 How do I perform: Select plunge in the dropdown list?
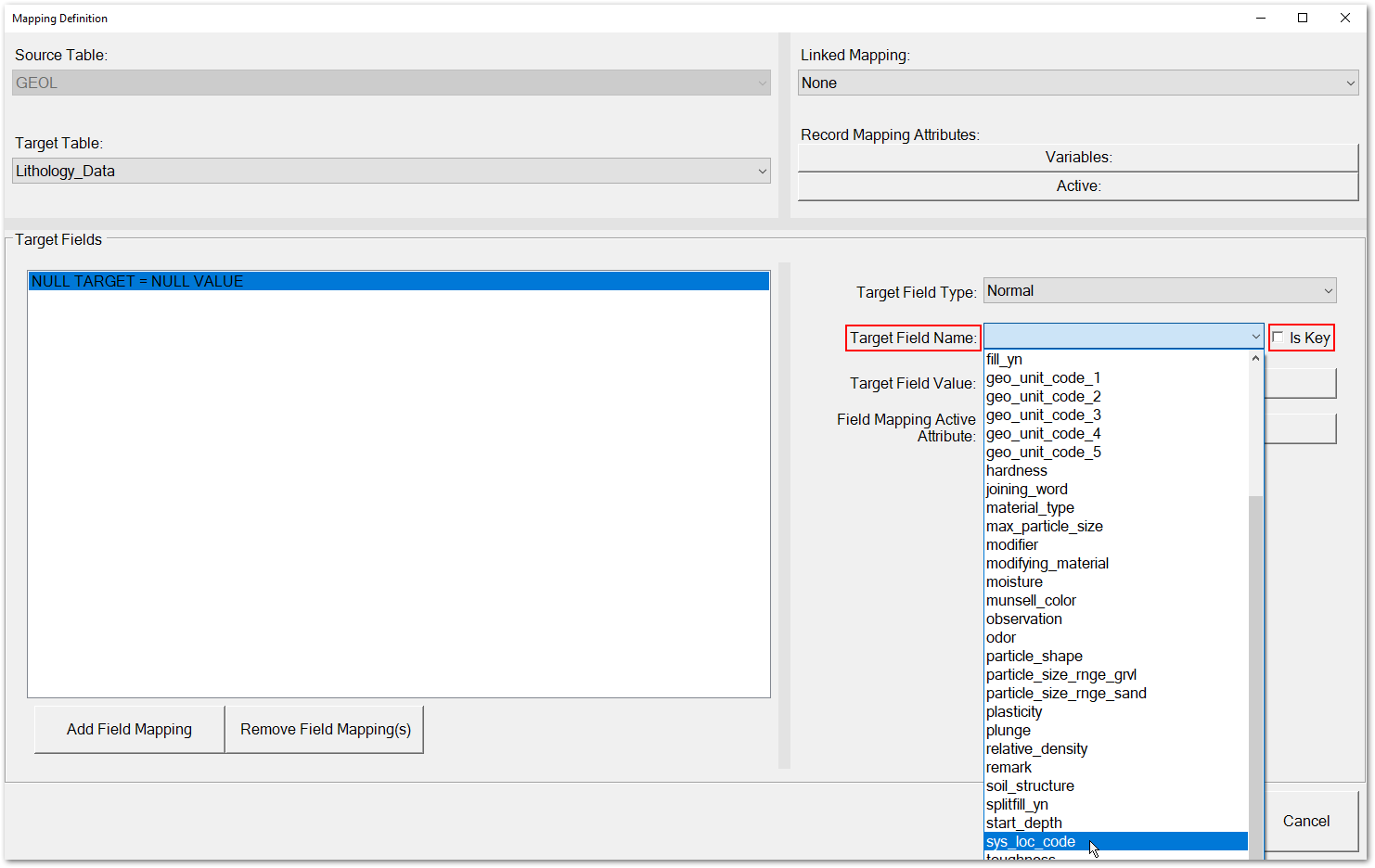(1116, 730)
